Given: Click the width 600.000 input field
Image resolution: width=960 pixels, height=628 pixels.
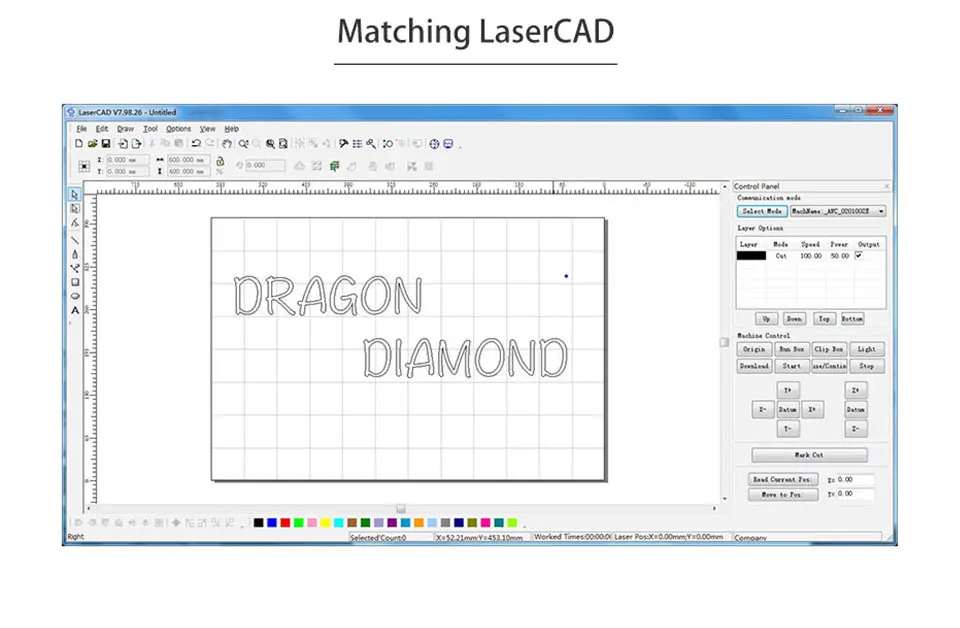Looking at the screenshot, I should [x=188, y=160].
